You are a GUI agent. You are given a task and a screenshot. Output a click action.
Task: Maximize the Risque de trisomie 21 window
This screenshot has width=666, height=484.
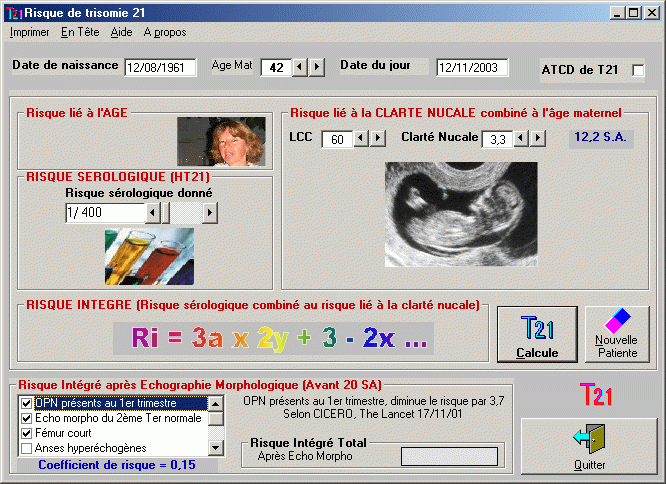(633, 13)
